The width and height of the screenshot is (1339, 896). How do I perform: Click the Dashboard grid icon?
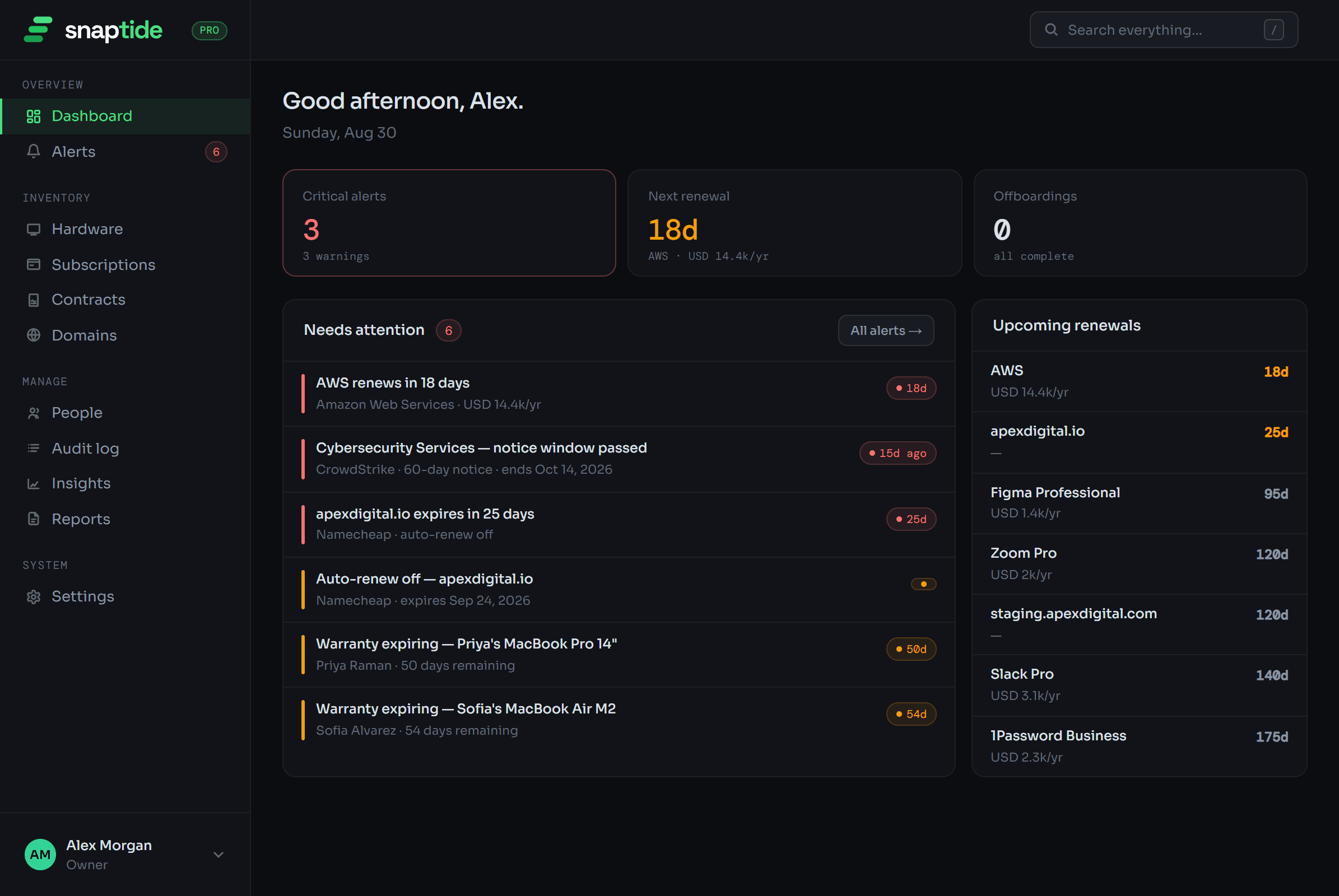pyautogui.click(x=34, y=116)
